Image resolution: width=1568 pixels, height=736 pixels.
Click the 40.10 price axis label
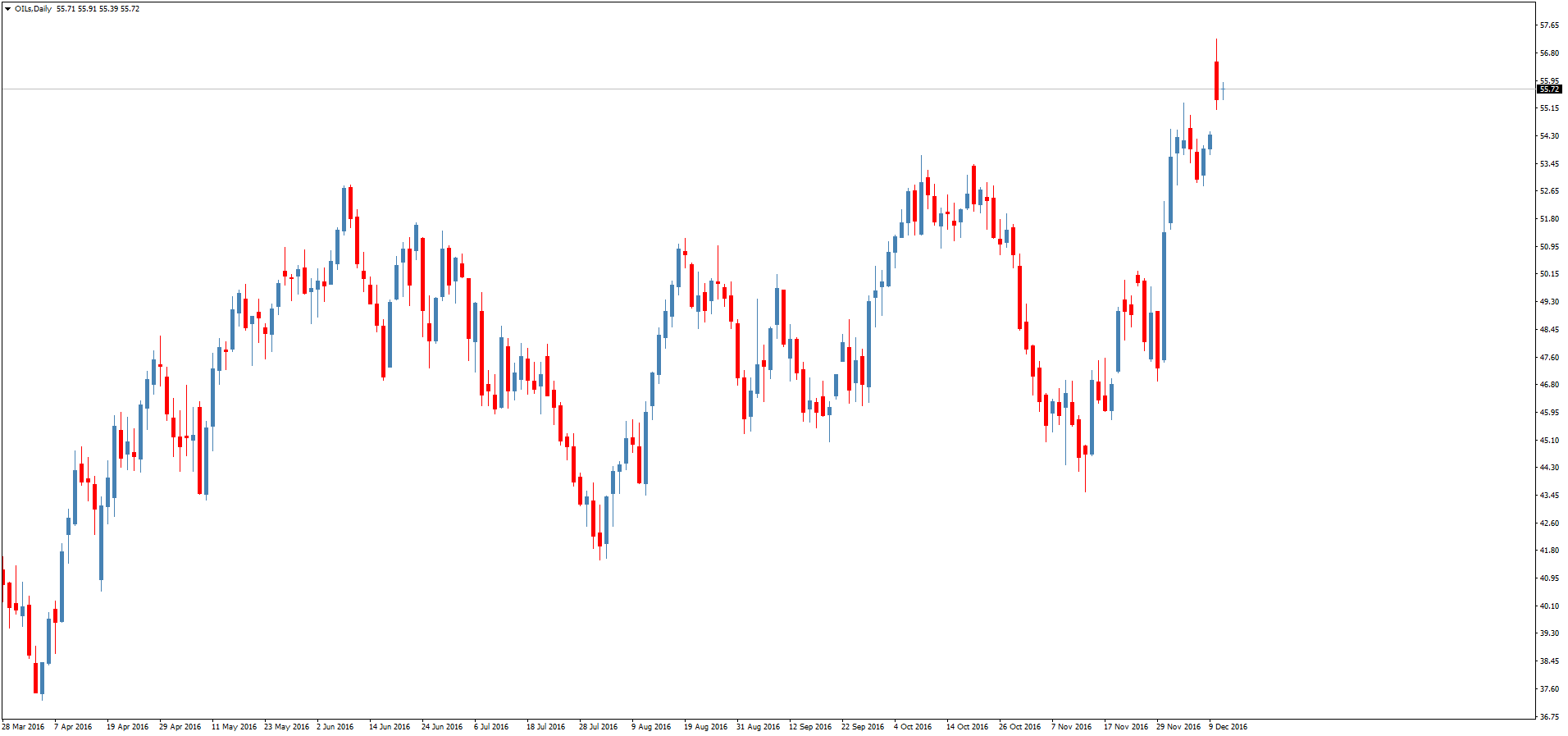pyautogui.click(x=1549, y=606)
